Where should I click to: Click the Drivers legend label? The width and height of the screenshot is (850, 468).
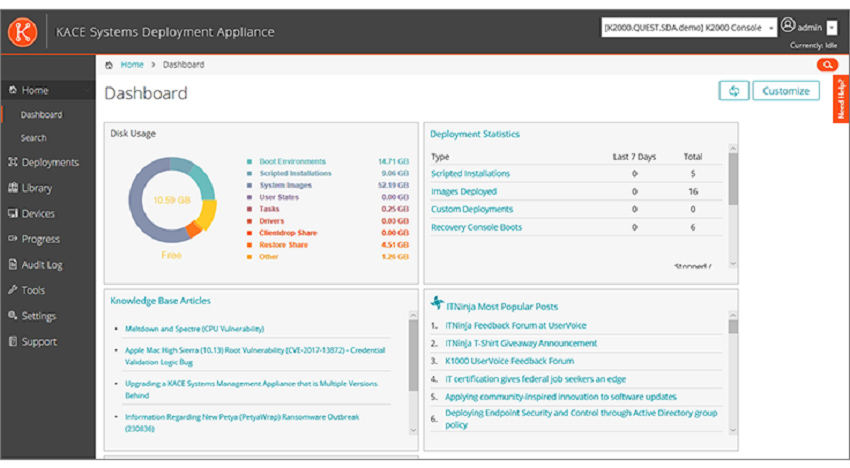pyautogui.click(x=272, y=221)
